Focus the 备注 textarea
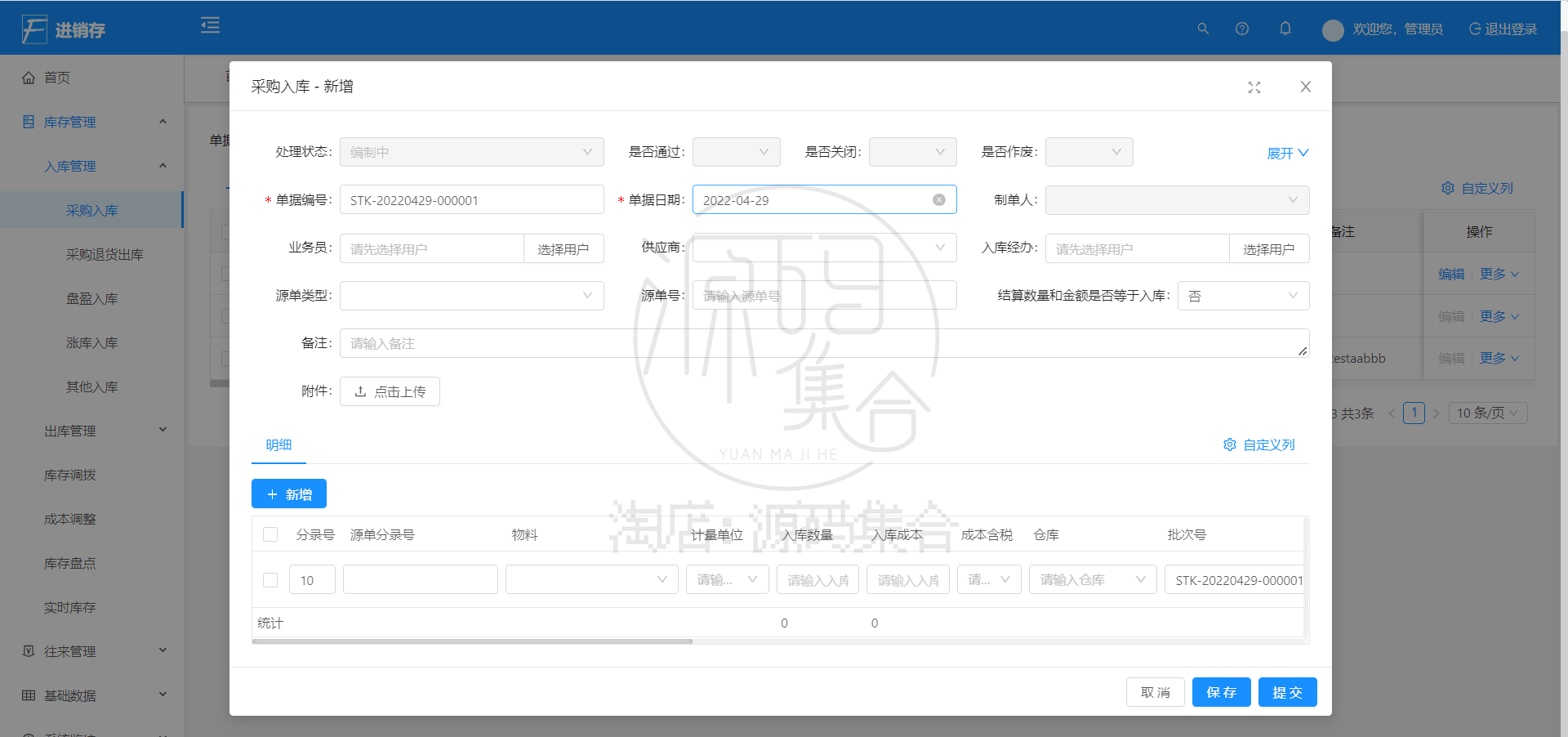This screenshot has width=1568, height=737. click(825, 343)
